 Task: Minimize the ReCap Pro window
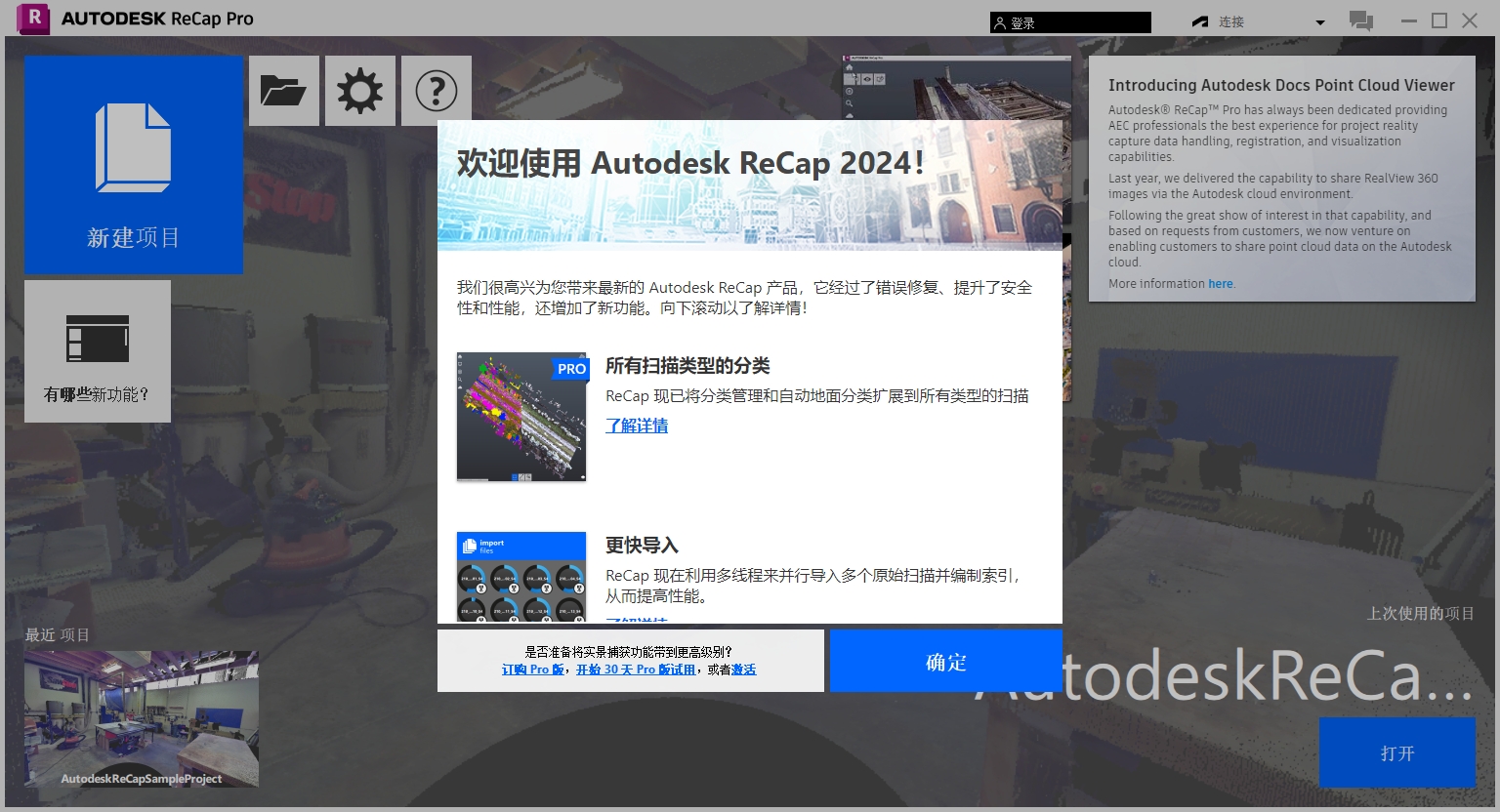pyautogui.click(x=1409, y=20)
